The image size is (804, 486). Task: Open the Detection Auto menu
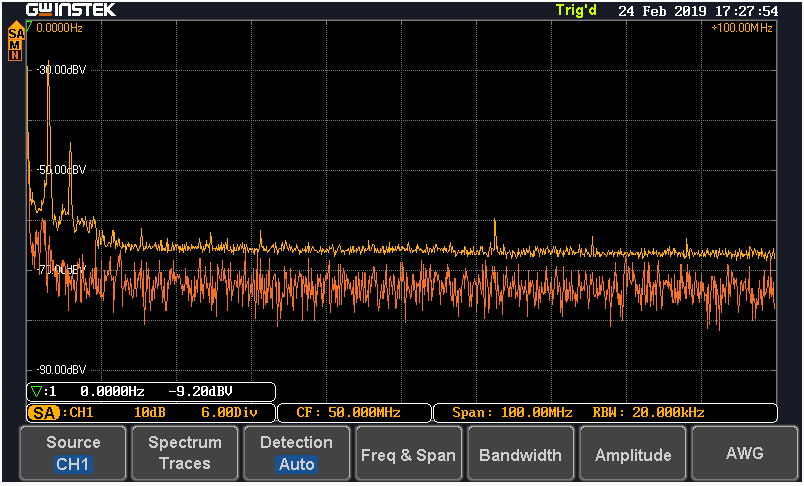296,453
